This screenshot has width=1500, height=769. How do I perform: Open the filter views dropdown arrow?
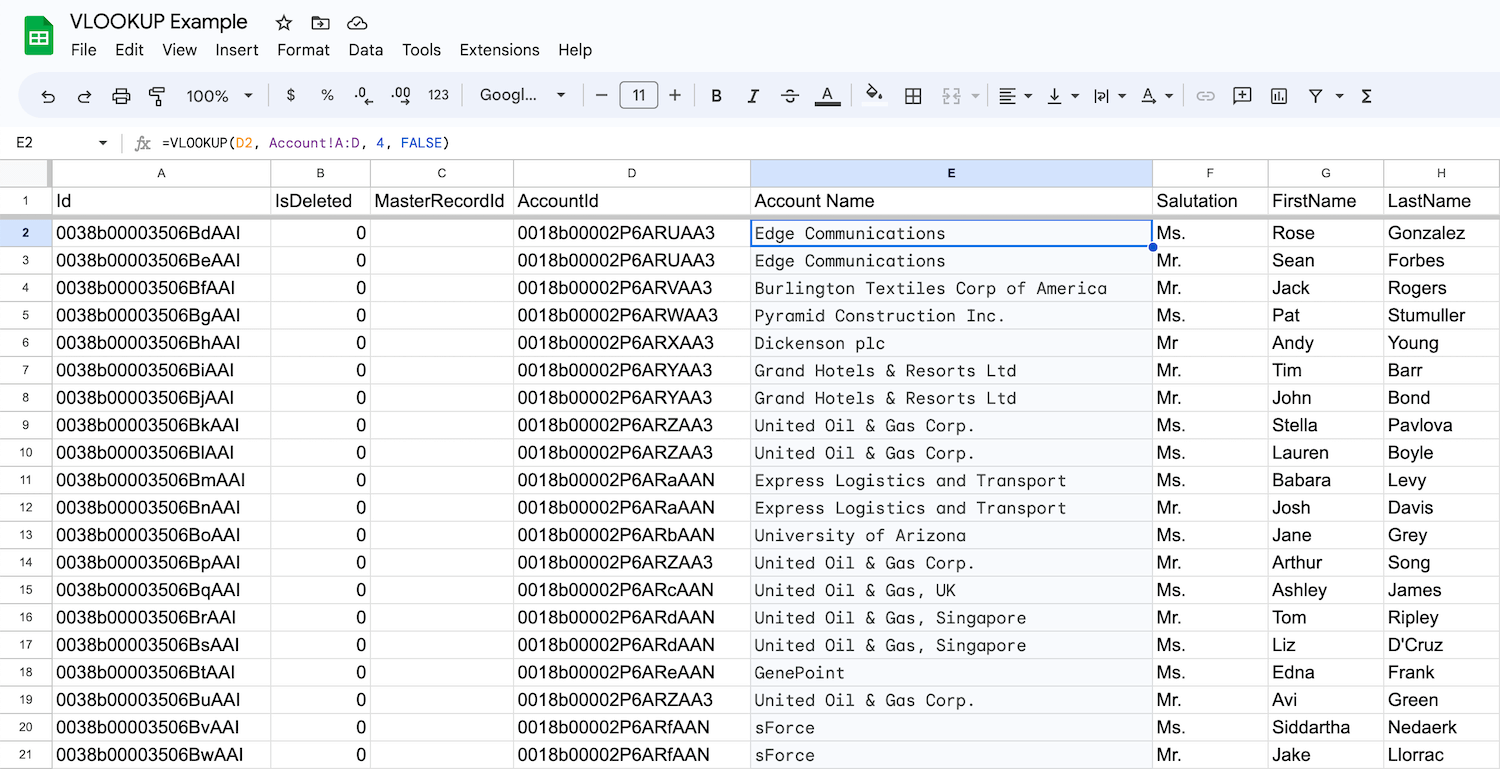1339,96
